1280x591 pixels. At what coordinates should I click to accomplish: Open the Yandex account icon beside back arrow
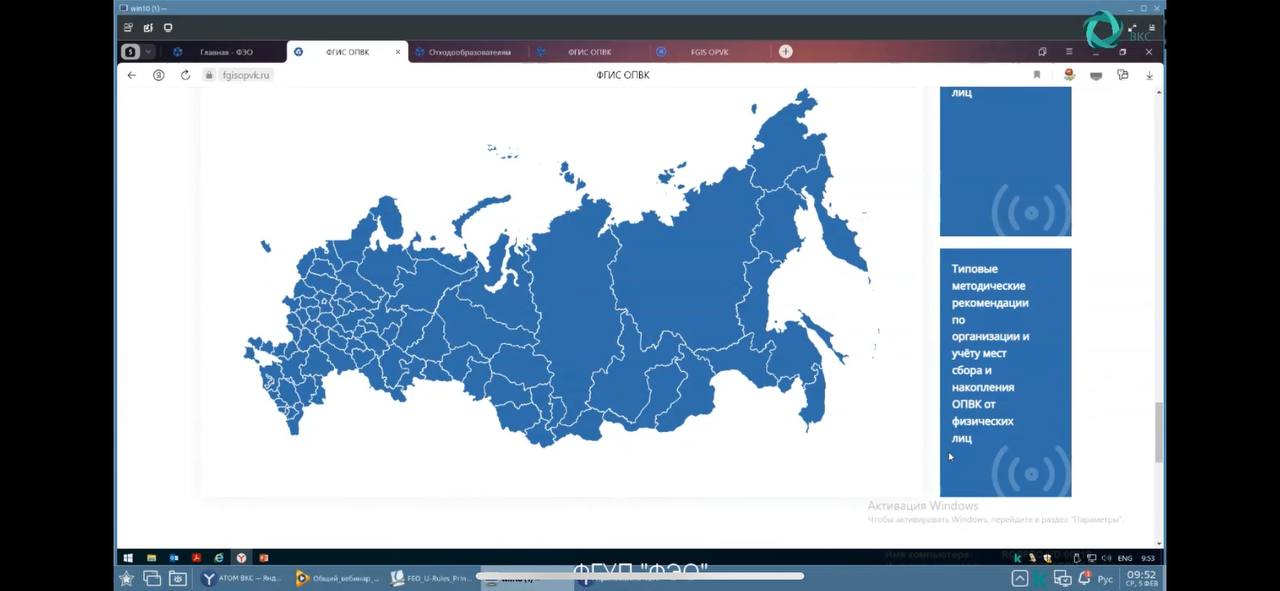(158, 75)
